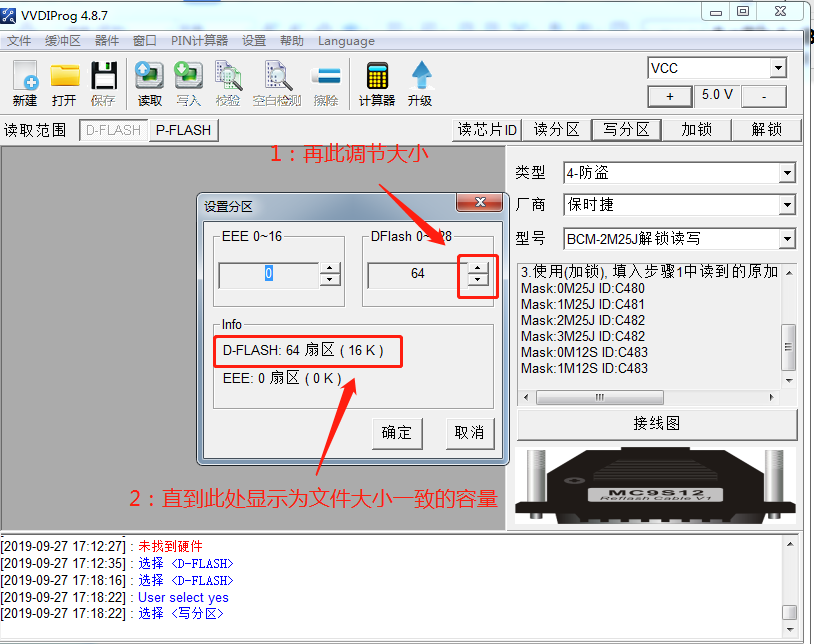Click the 升级 (Upgrade) arrow icon
The width and height of the screenshot is (814, 644).
(x=421, y=83)
